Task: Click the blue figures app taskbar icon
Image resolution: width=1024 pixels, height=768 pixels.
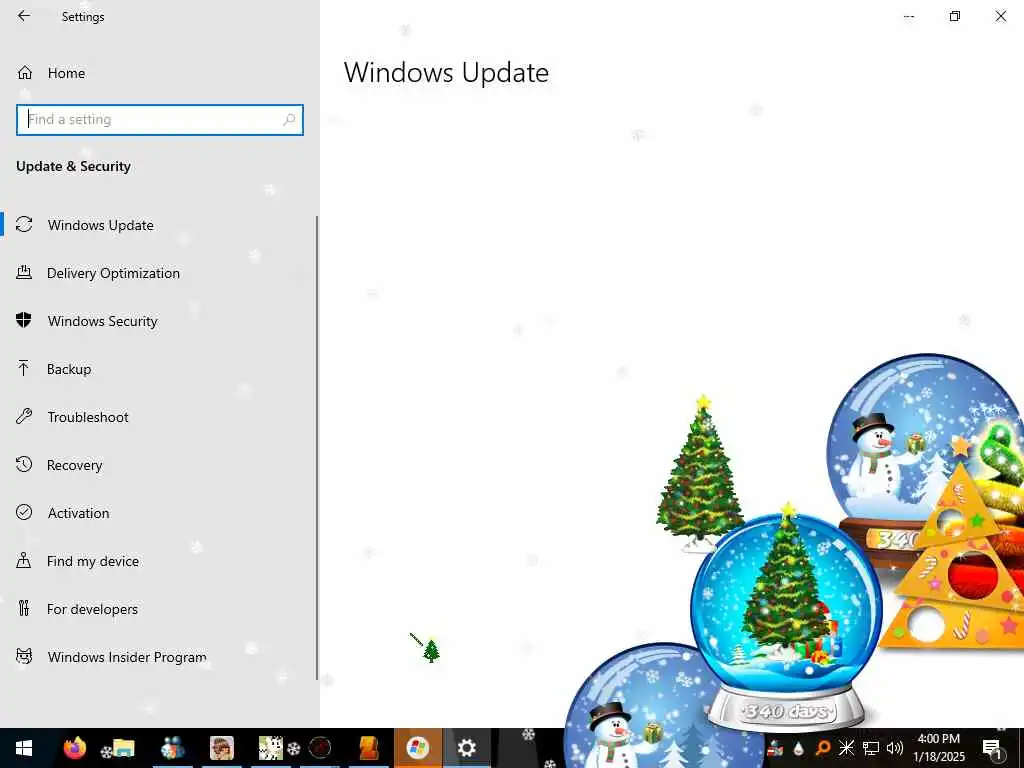Action: click(172, 748)
